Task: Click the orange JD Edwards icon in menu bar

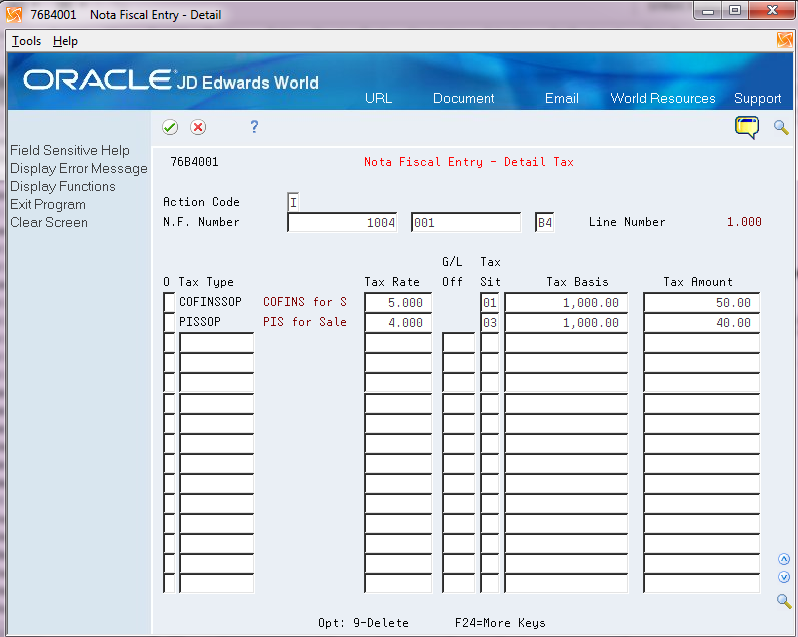Action: pos(785,40)
